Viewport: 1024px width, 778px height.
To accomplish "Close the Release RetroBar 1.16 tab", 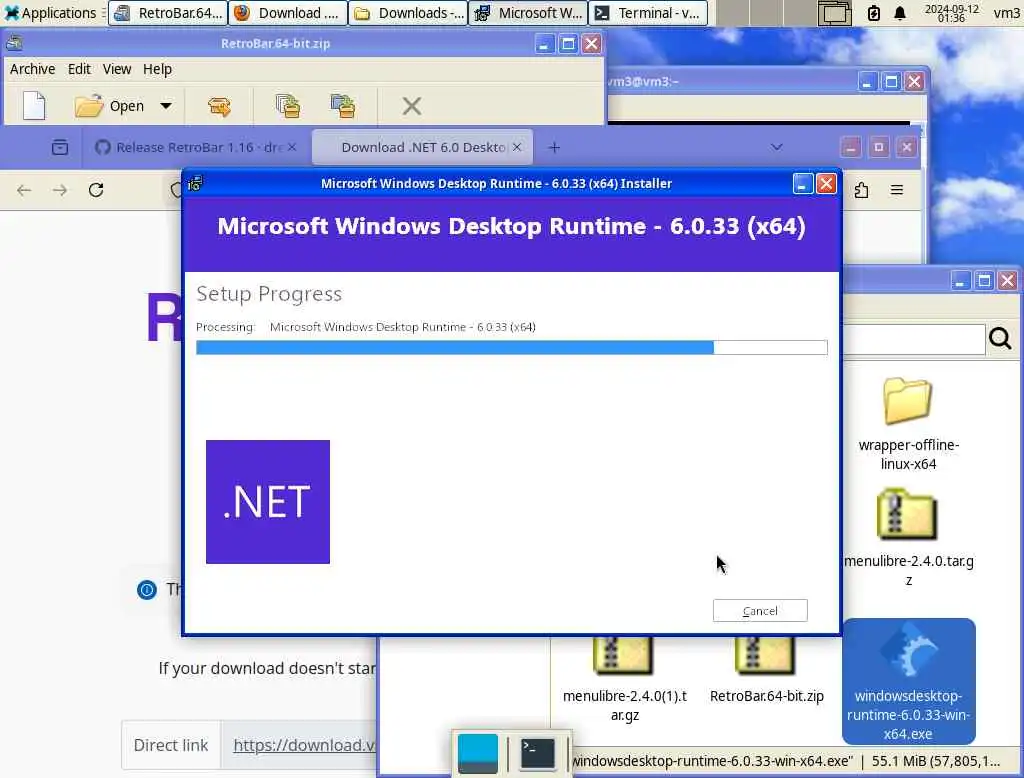I will [292, 148].
